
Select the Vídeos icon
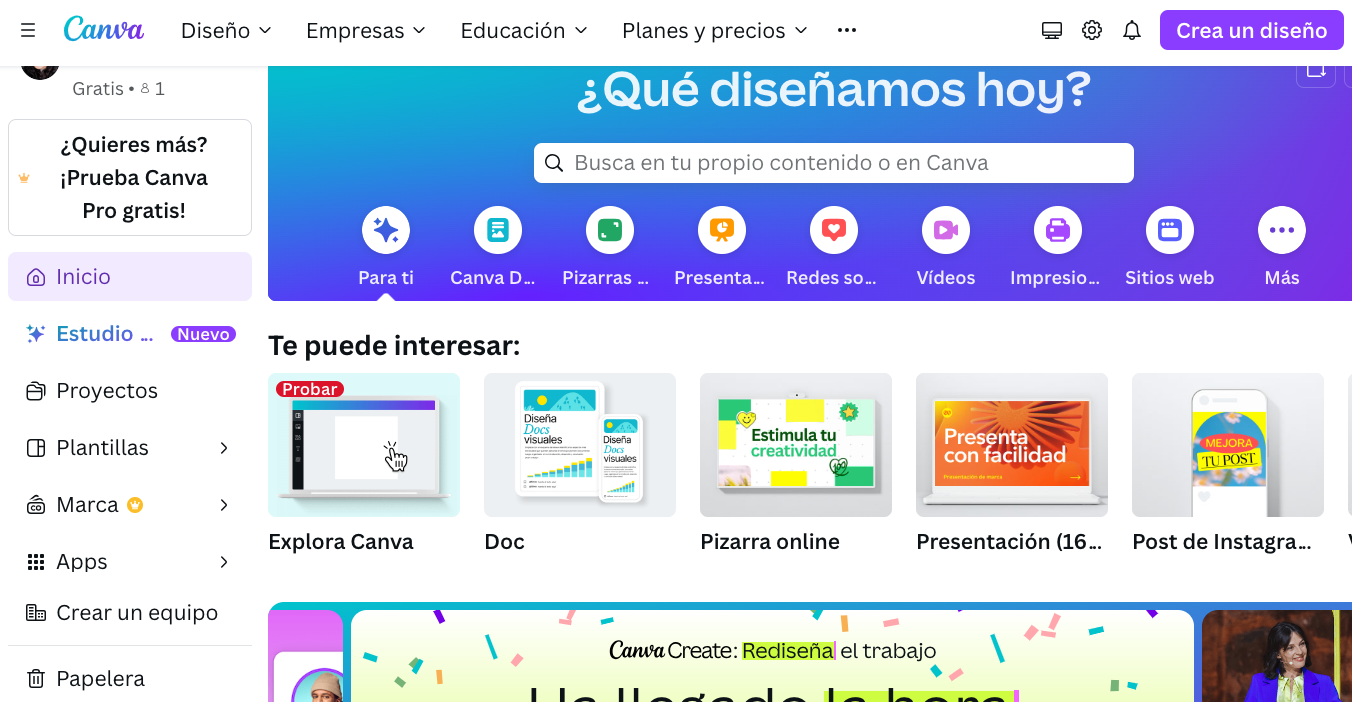coord(946,230)
